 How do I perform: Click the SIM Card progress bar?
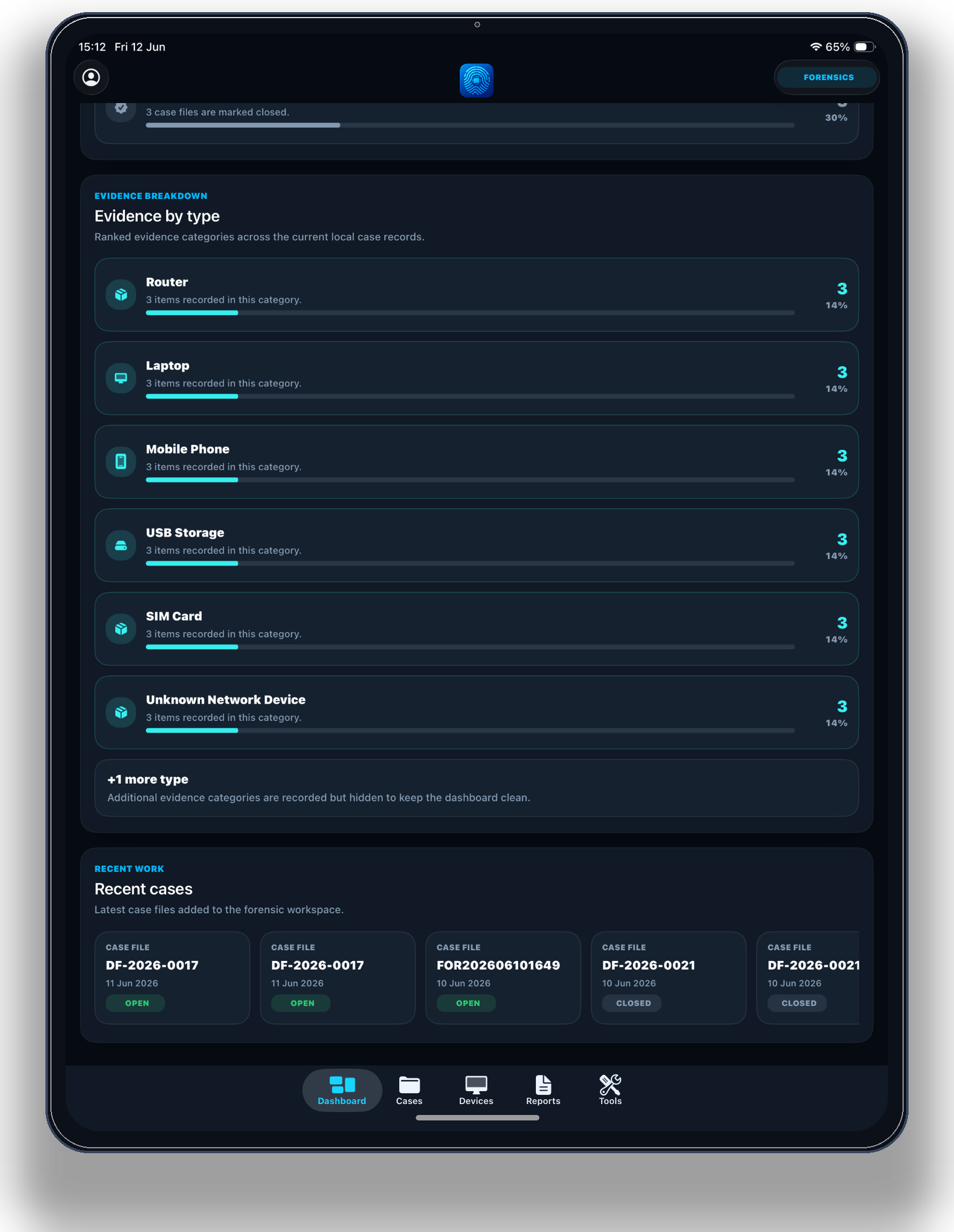coord(470,647)
